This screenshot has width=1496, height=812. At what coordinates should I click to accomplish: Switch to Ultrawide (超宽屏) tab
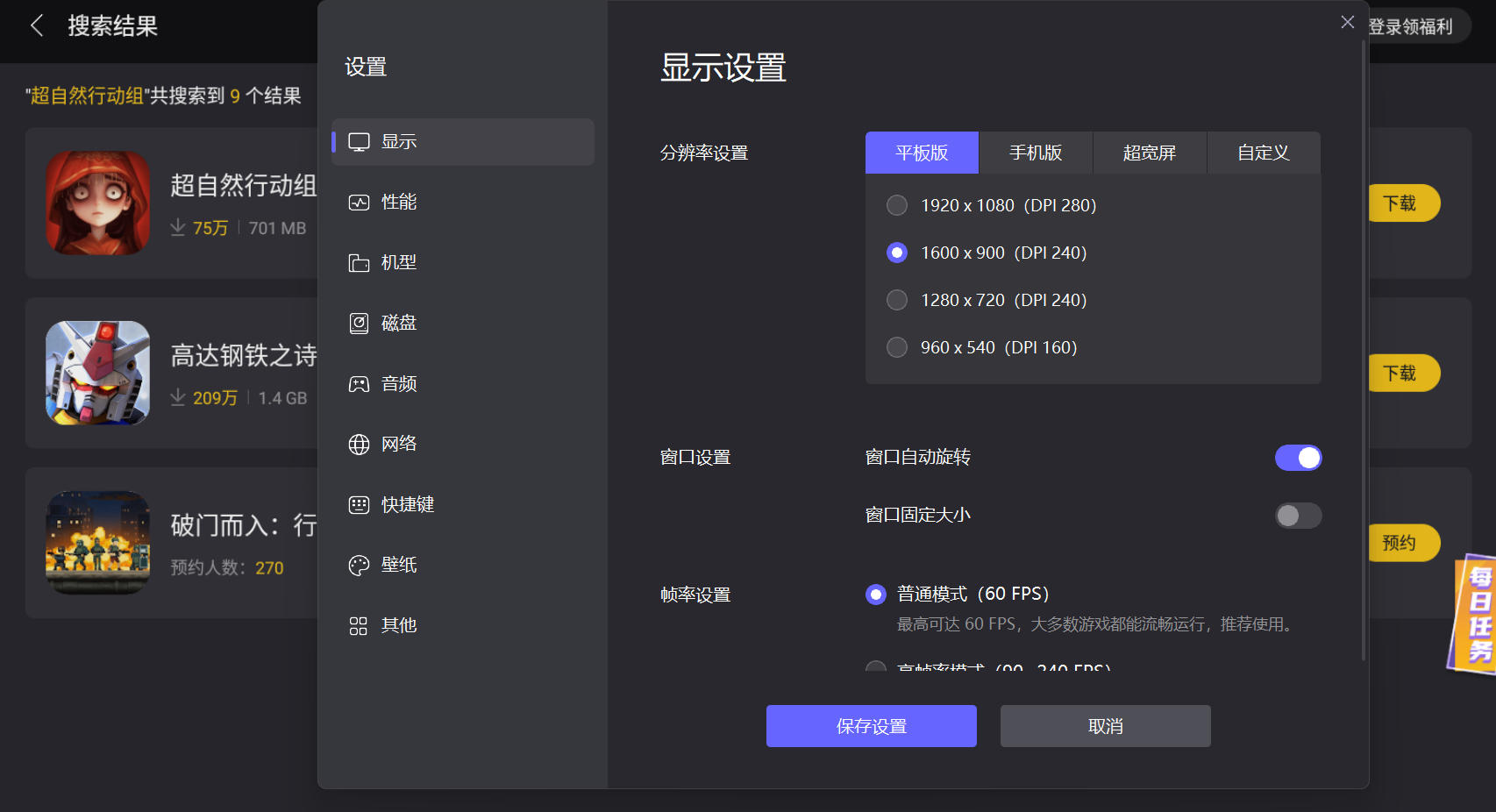coord(1150,153)
